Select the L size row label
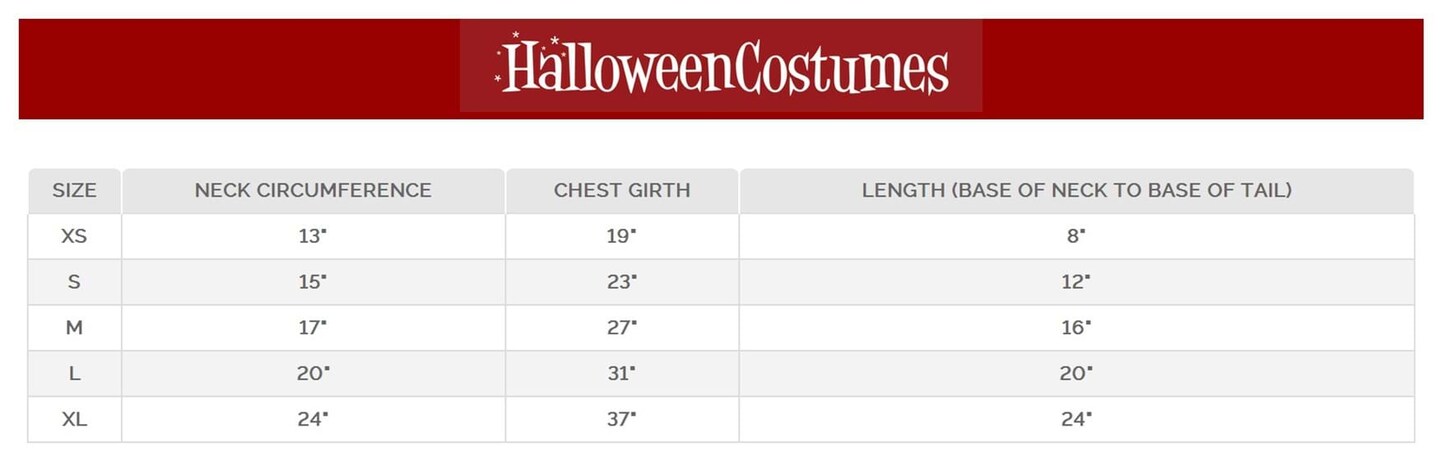Screen dimensions: 1440x470 [74, 374]
